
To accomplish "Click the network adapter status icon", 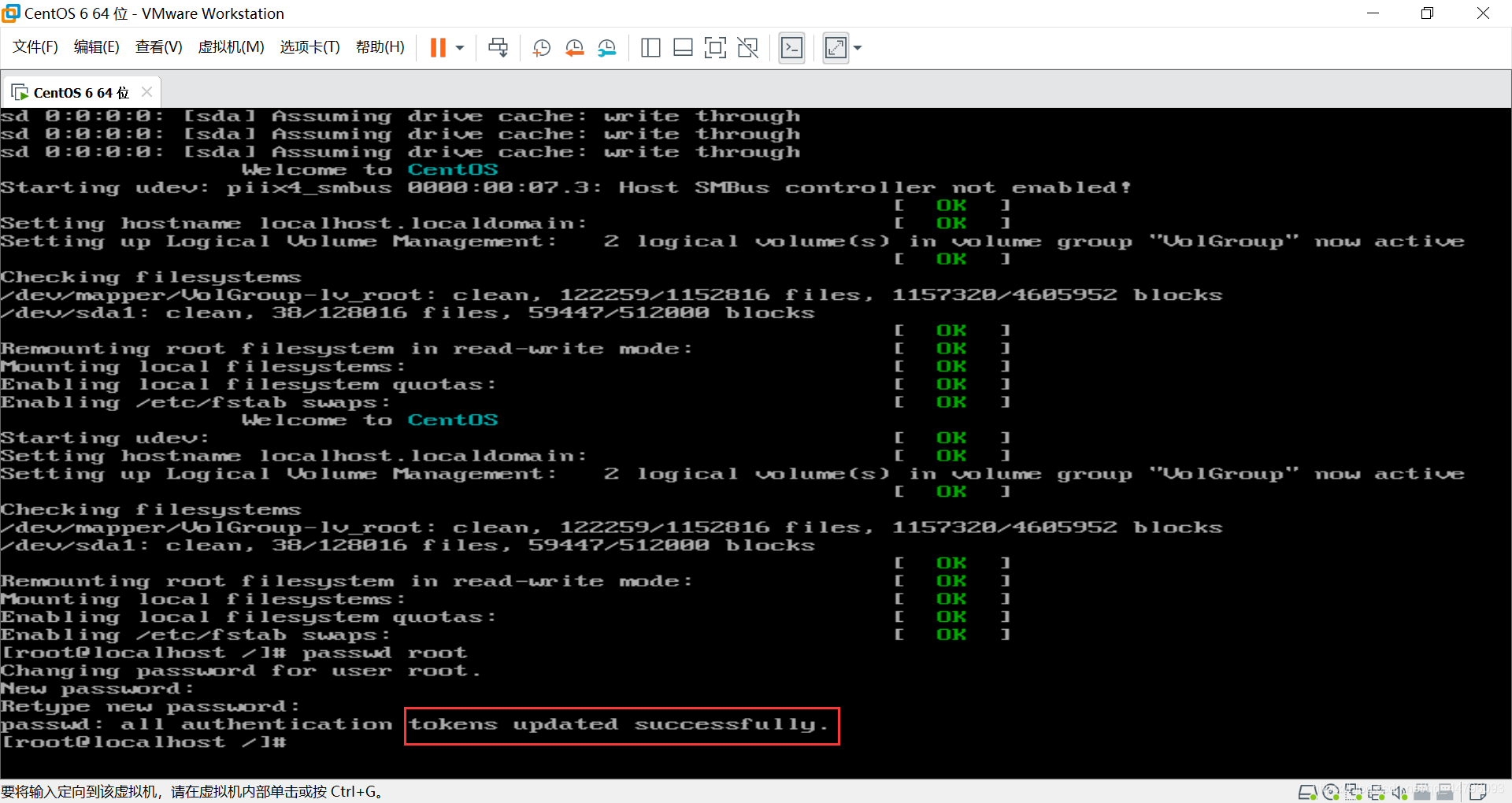I will tap(1354, 792).
